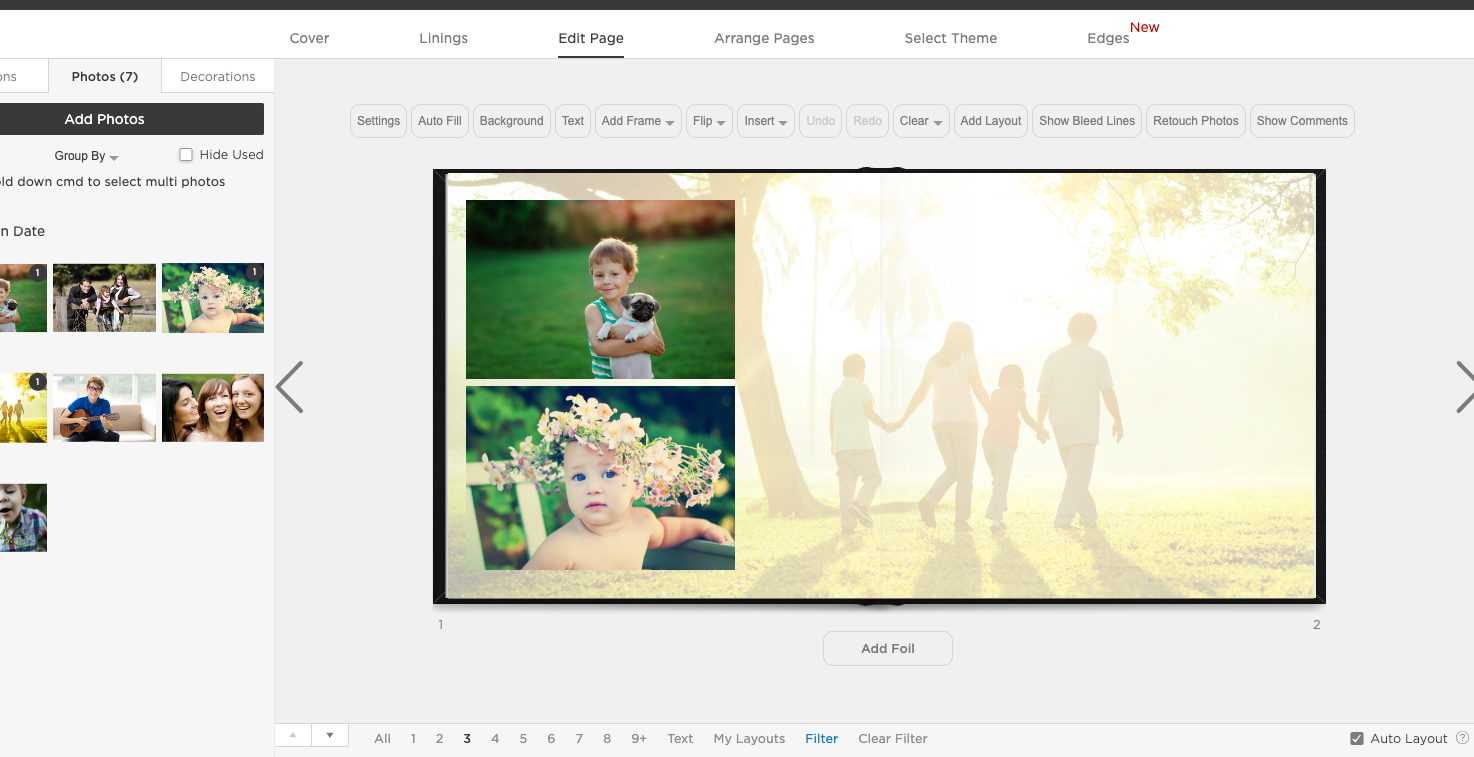Toggle the Hide Used checkbox
The width and height of the screenshot is (1474, 757).
(186, 155)
